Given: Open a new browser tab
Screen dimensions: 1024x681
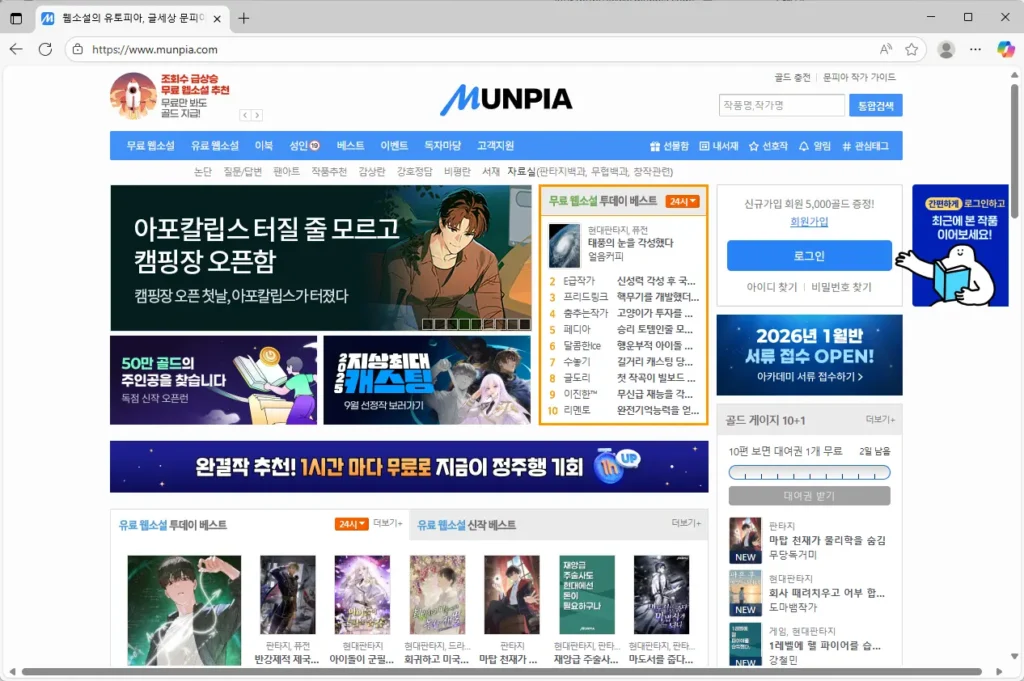Looking at the screenshot, I should [244, 18].
